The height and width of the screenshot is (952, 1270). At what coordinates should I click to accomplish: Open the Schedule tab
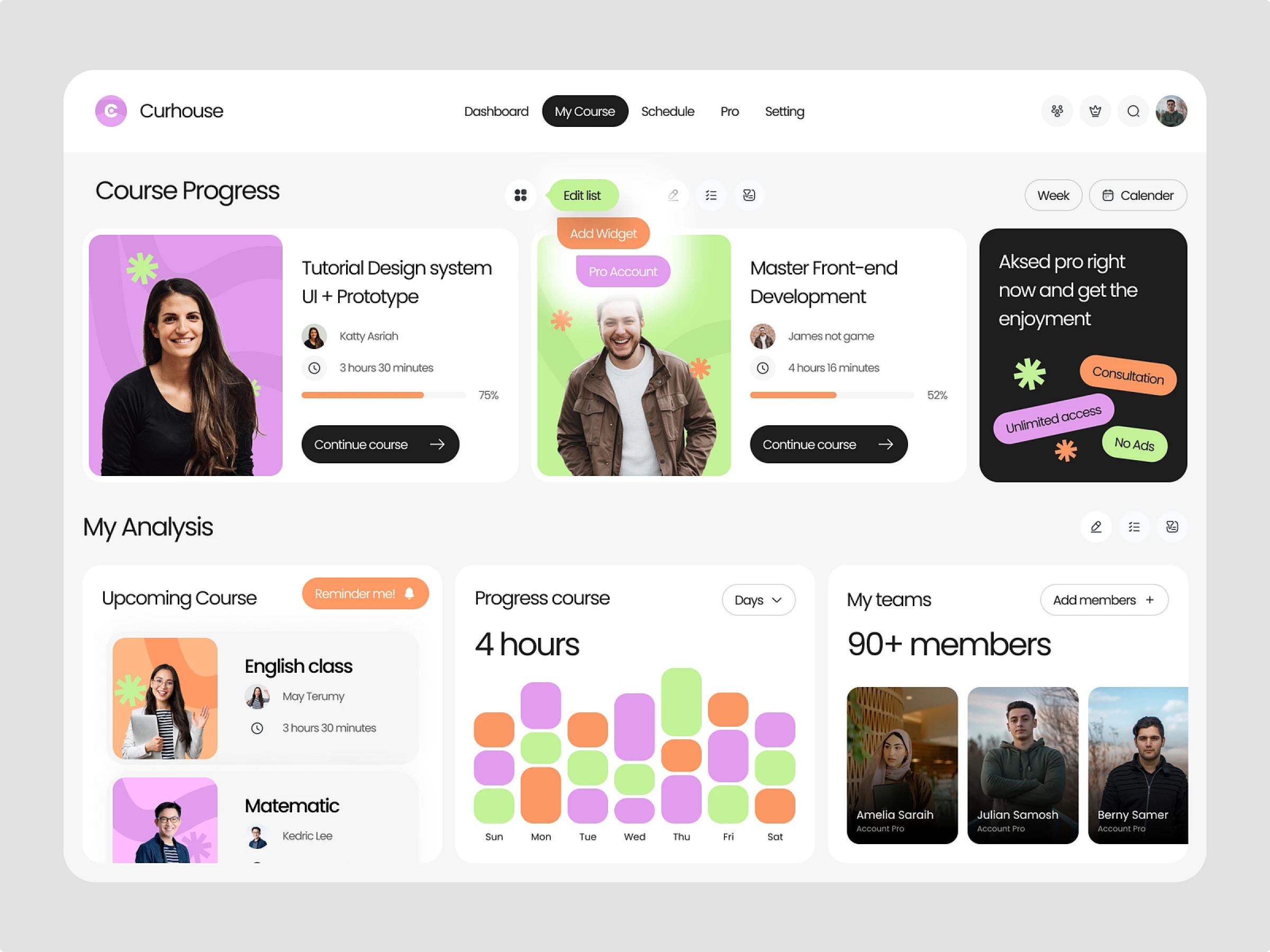pyautogui.click(x=668, y=112)
